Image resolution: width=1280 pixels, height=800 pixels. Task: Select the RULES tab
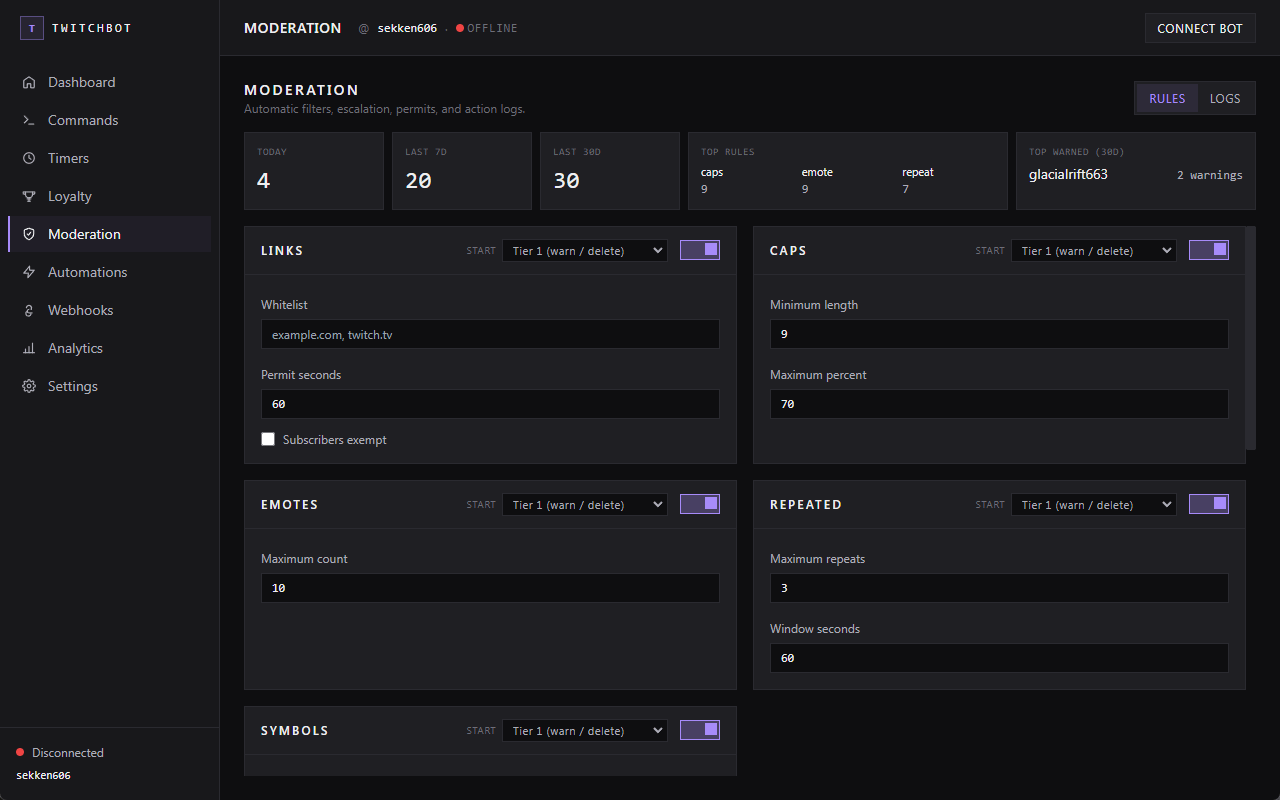1167,98
